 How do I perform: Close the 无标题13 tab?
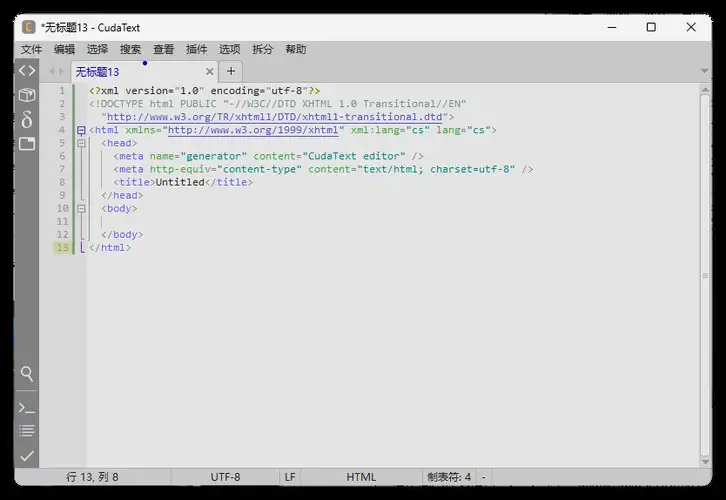pos(210,72)
